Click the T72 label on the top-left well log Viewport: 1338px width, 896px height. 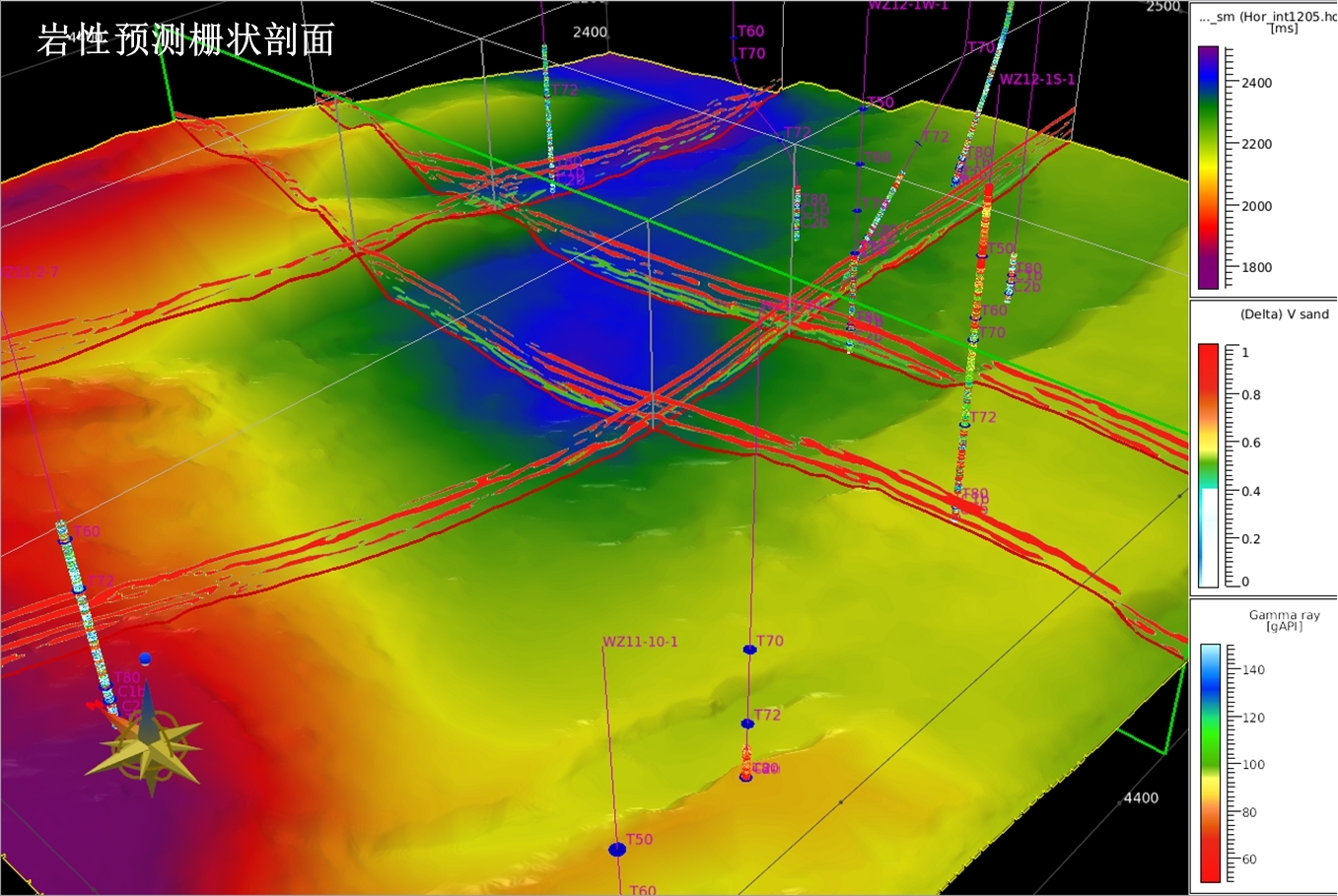point(564,90)
